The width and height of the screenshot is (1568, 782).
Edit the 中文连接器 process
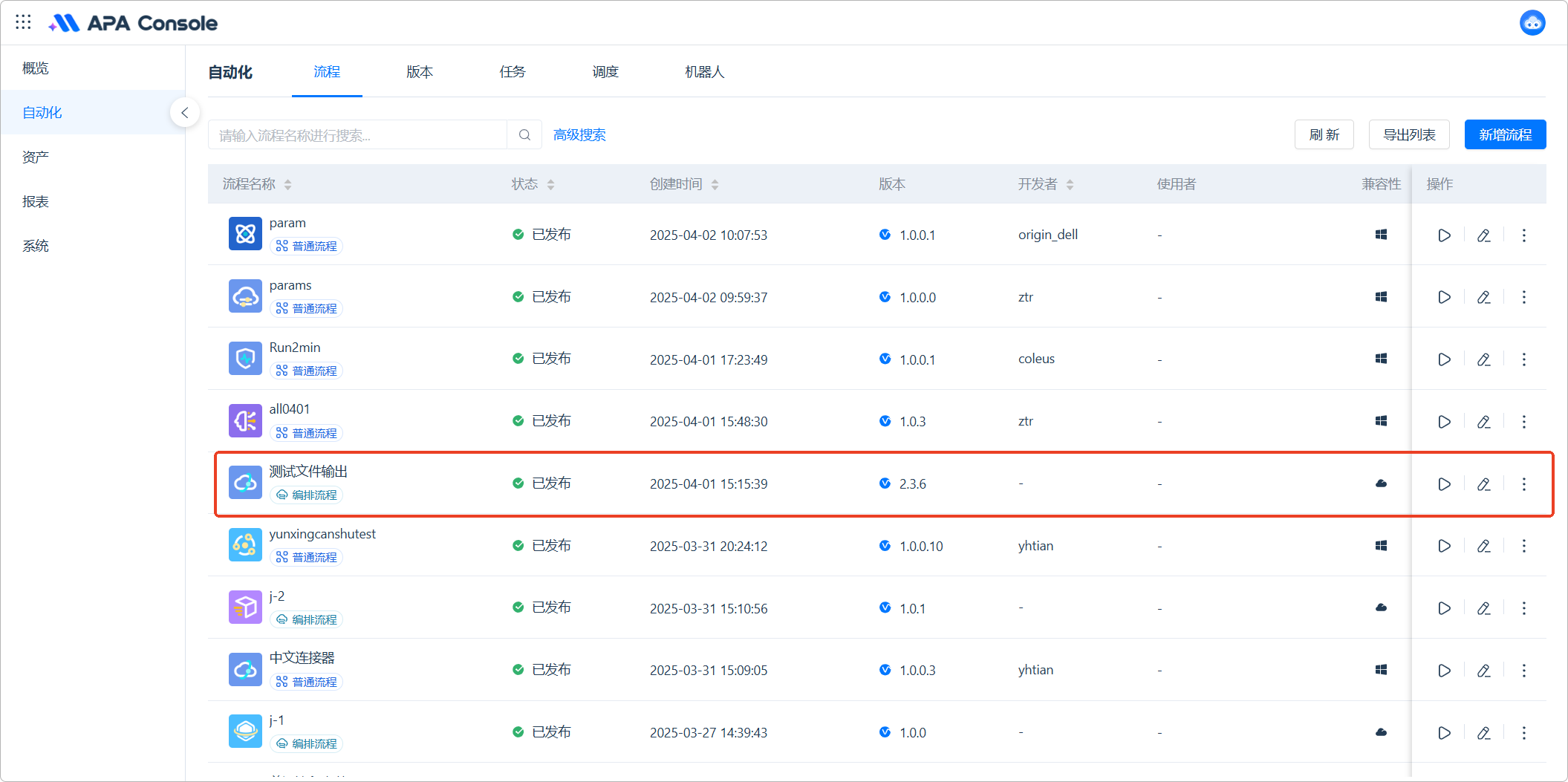[x=1484, y=671]
